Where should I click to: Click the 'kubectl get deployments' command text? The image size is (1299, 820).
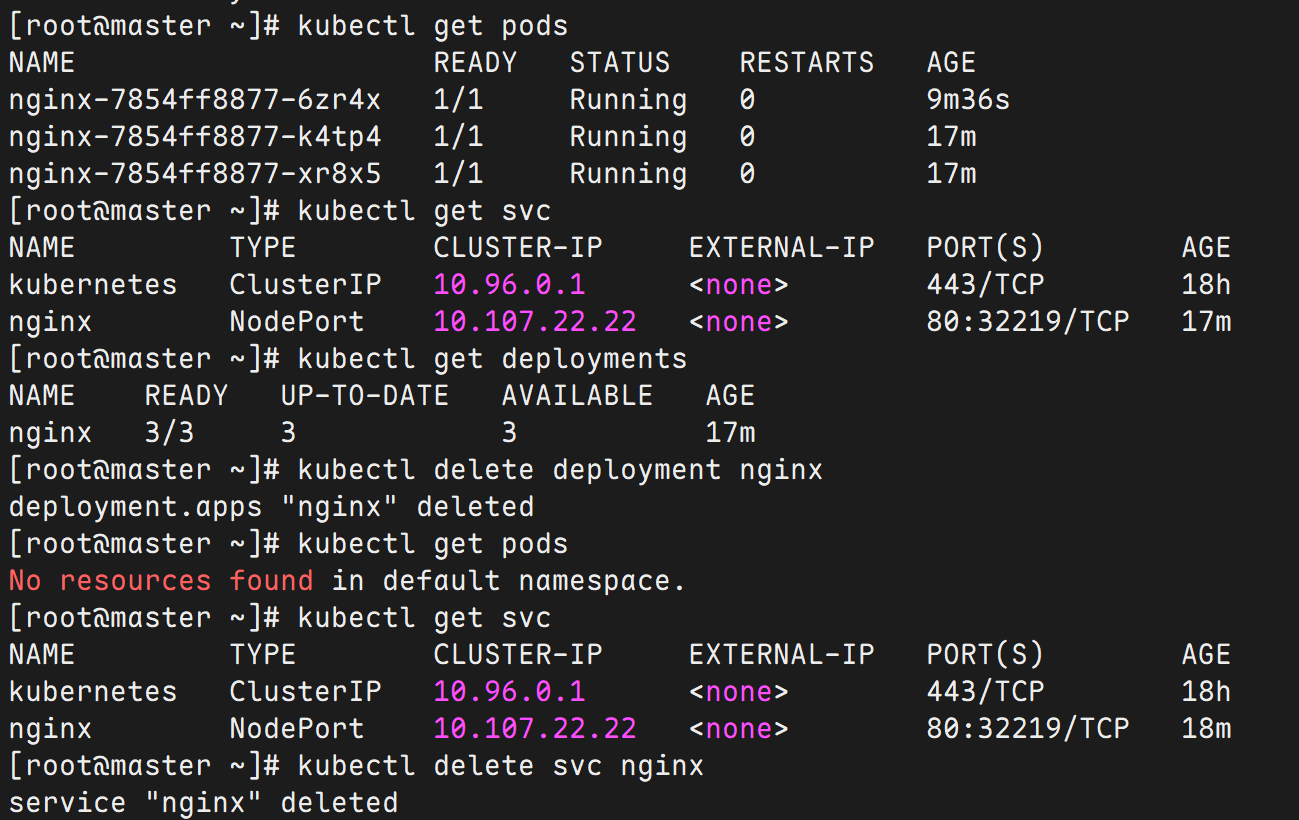click(492, 359)
